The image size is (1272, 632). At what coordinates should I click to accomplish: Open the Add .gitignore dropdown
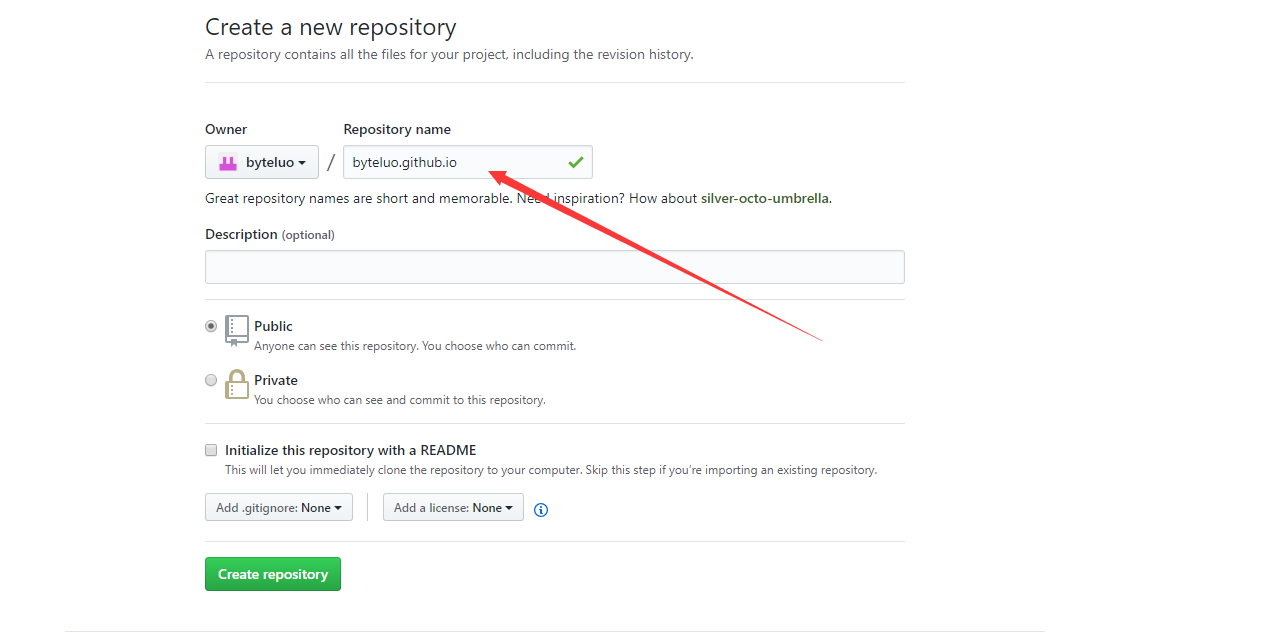pyautogui.click(x=279, y=508)
